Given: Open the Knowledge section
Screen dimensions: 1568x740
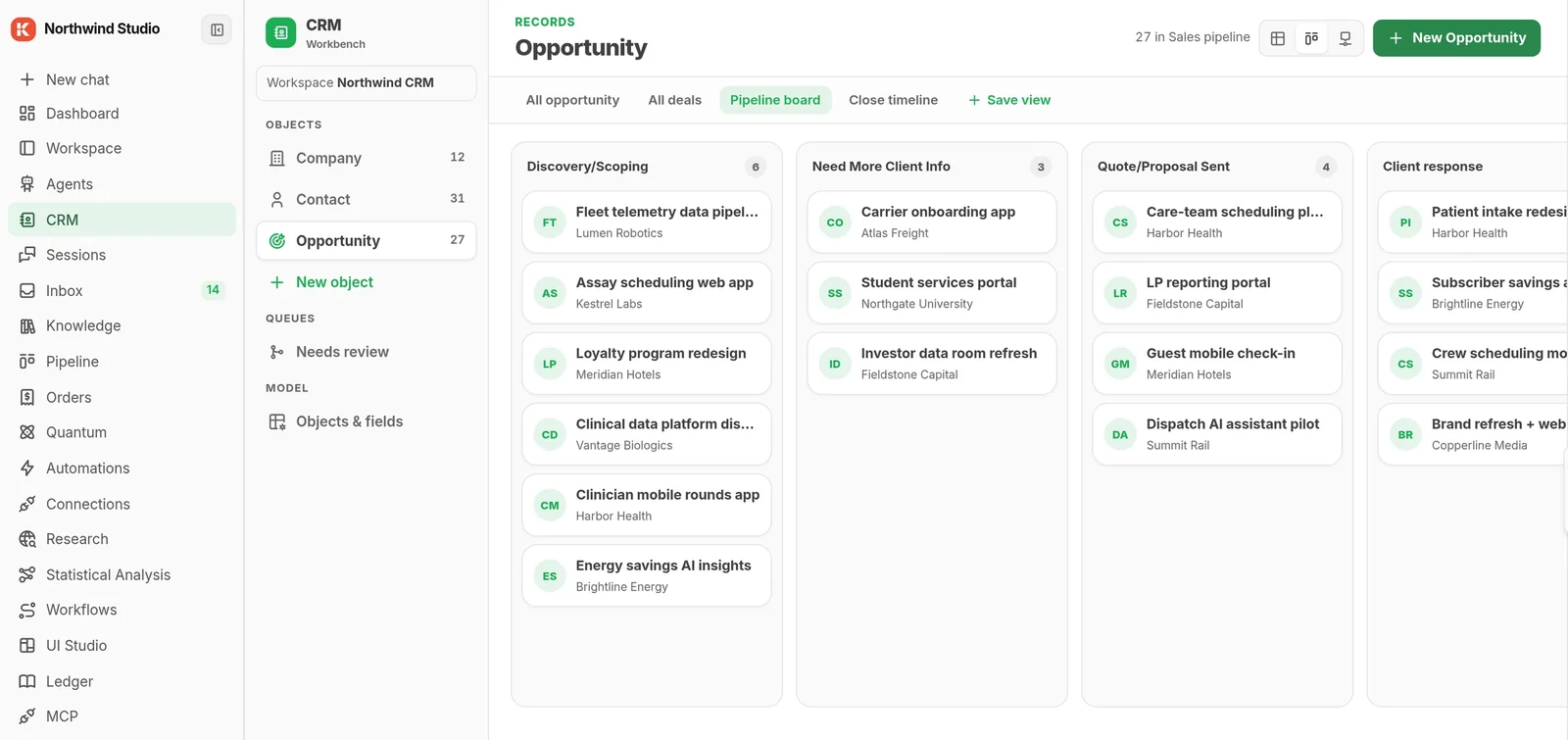Looking at the screenshot, I should tap(122, 325).
